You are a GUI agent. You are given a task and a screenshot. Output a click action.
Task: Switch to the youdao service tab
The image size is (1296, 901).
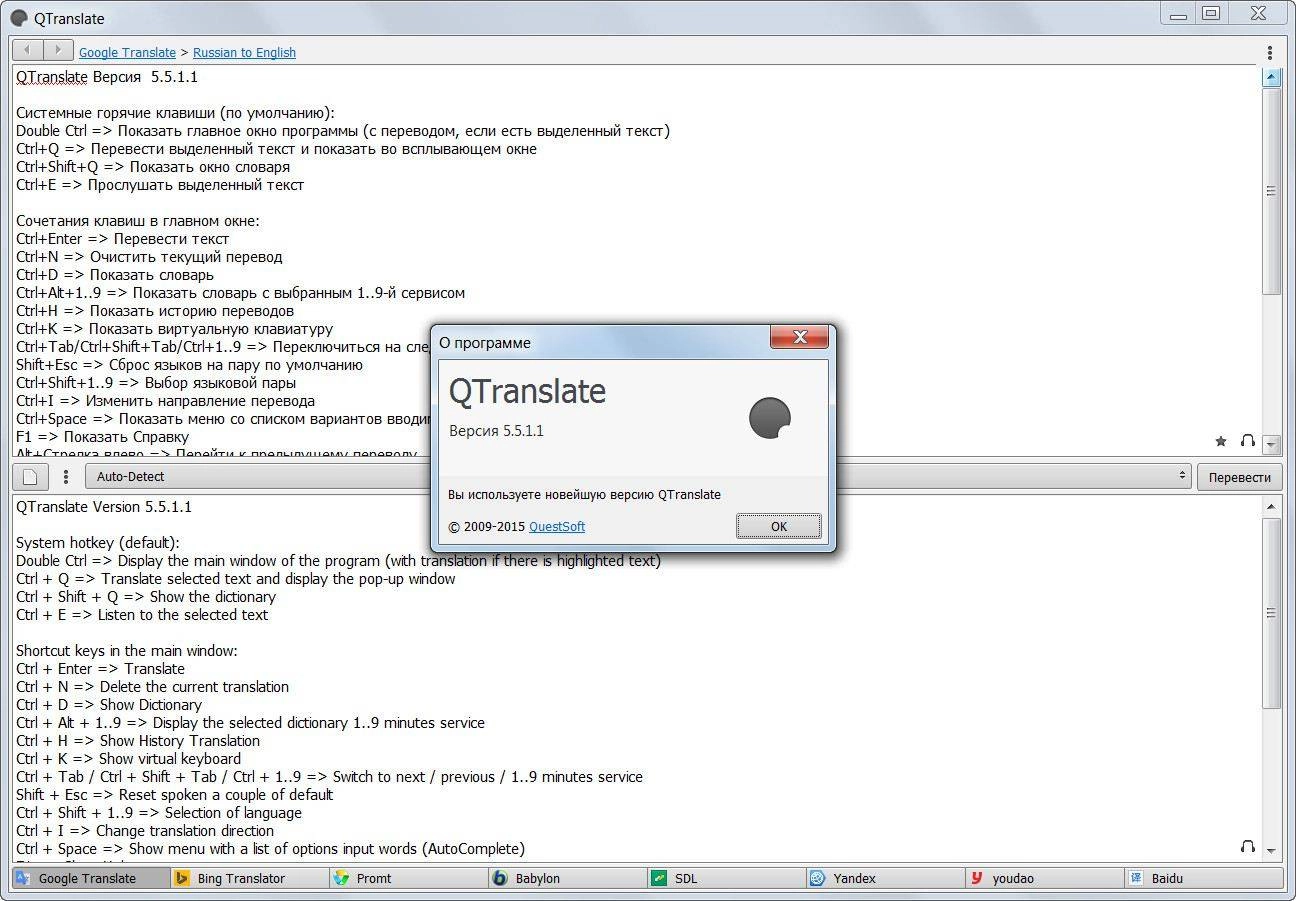pos(1045,878)
